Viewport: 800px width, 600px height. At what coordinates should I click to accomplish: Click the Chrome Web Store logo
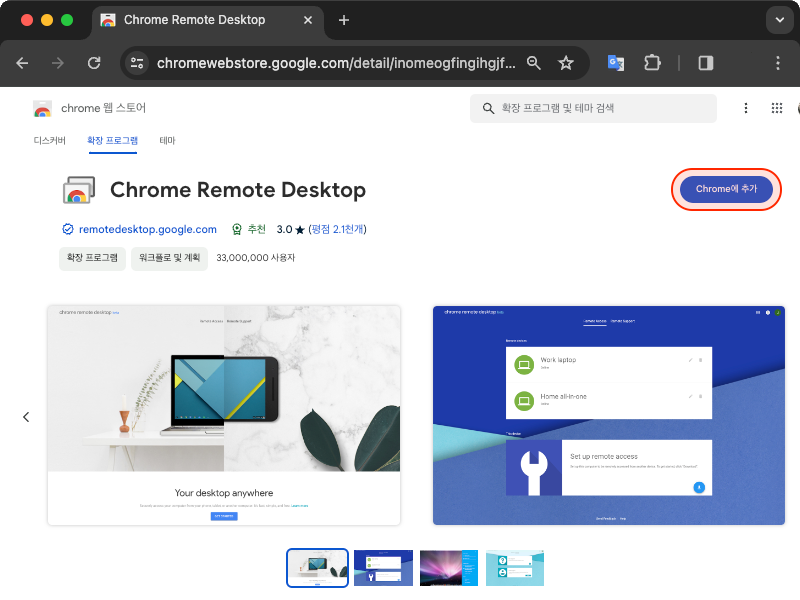(x=42, y=107)
